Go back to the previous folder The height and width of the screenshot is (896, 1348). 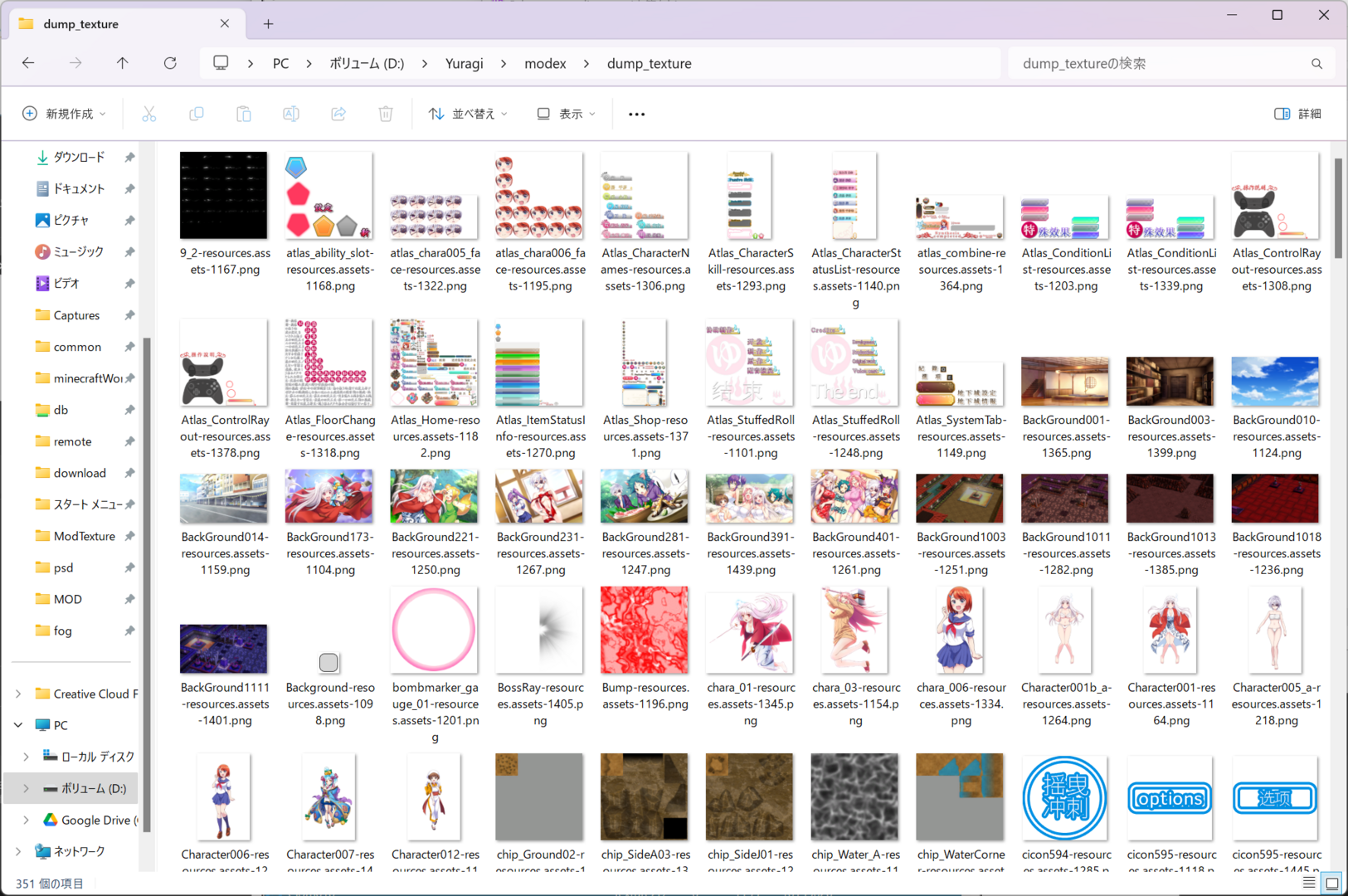coord(28,63)
